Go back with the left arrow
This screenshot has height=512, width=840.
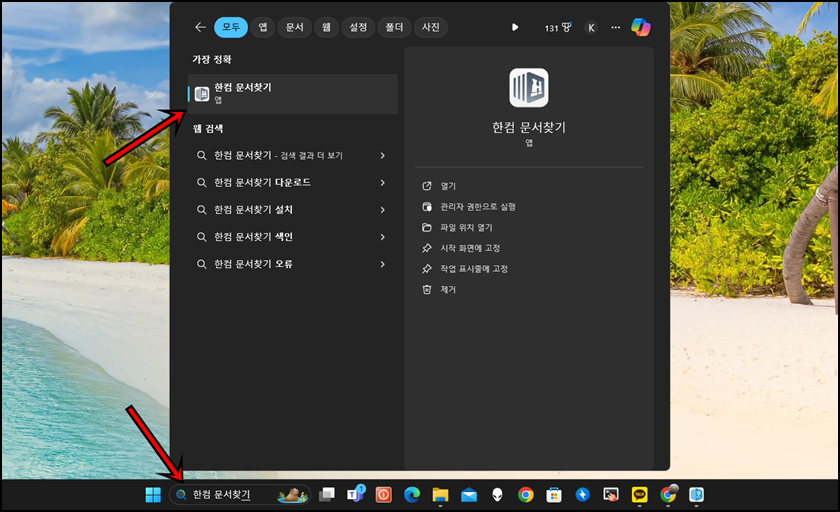[x=200, y=27]
